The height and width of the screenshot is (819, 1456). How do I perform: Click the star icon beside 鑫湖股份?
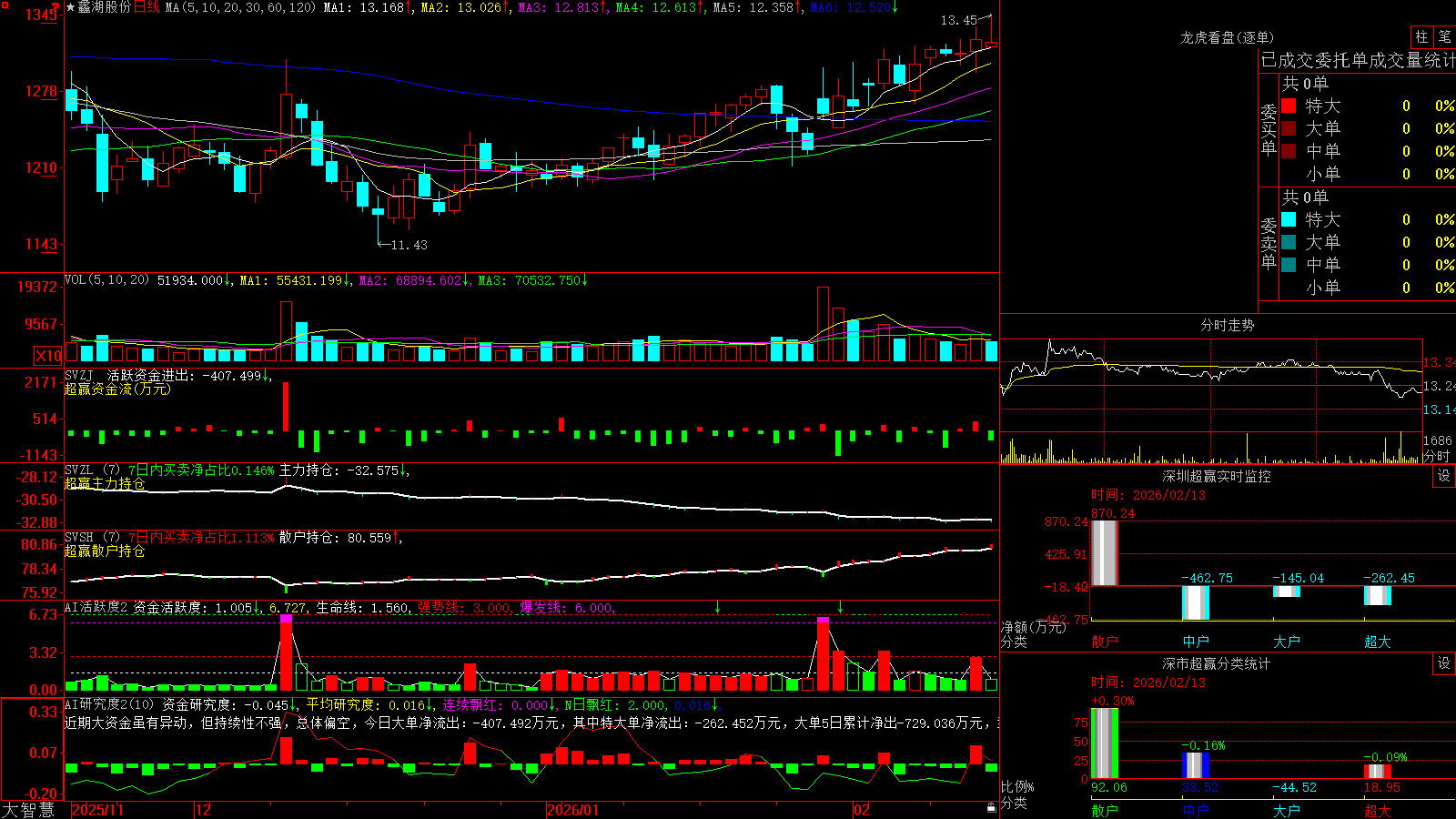pyautogui.click(x=70, y=7)
